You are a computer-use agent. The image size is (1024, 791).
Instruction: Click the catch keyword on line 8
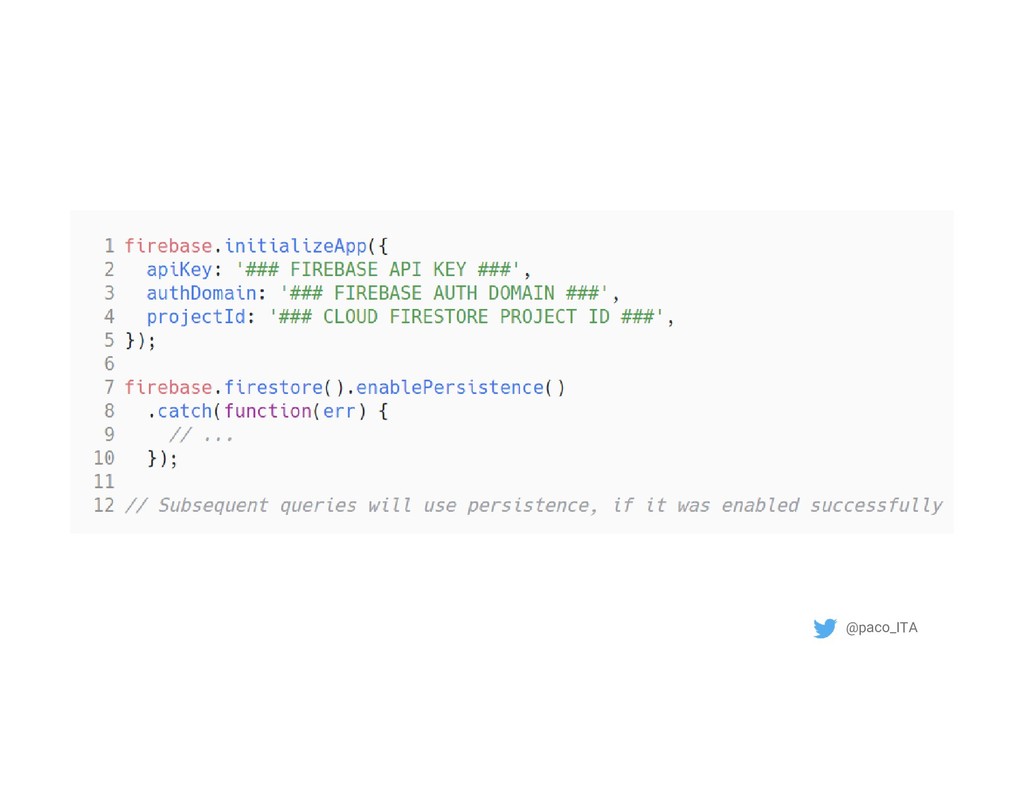[x=185, y=411]
